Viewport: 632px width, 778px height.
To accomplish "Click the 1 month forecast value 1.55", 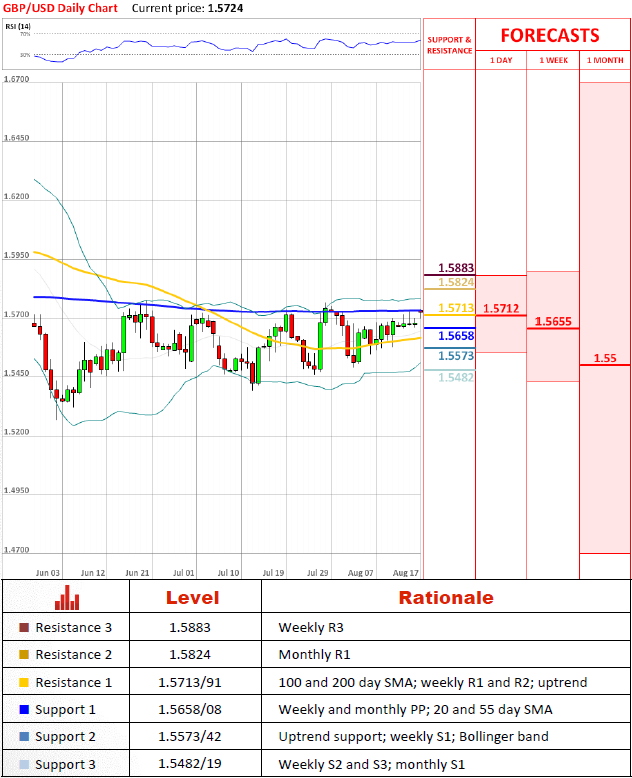I will (x=605, y=358).
